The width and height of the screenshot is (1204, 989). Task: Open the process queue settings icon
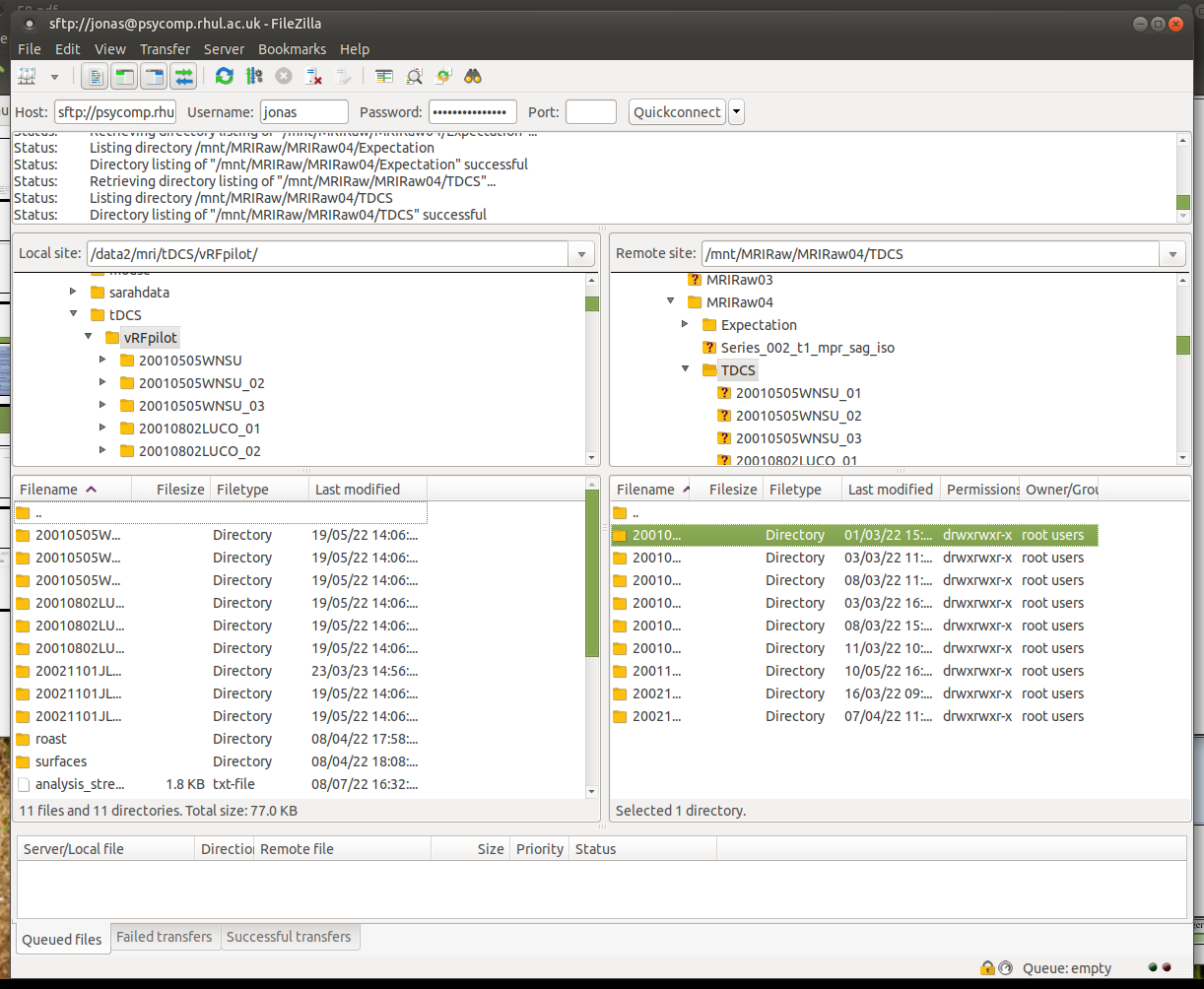(x=254, y=76)
